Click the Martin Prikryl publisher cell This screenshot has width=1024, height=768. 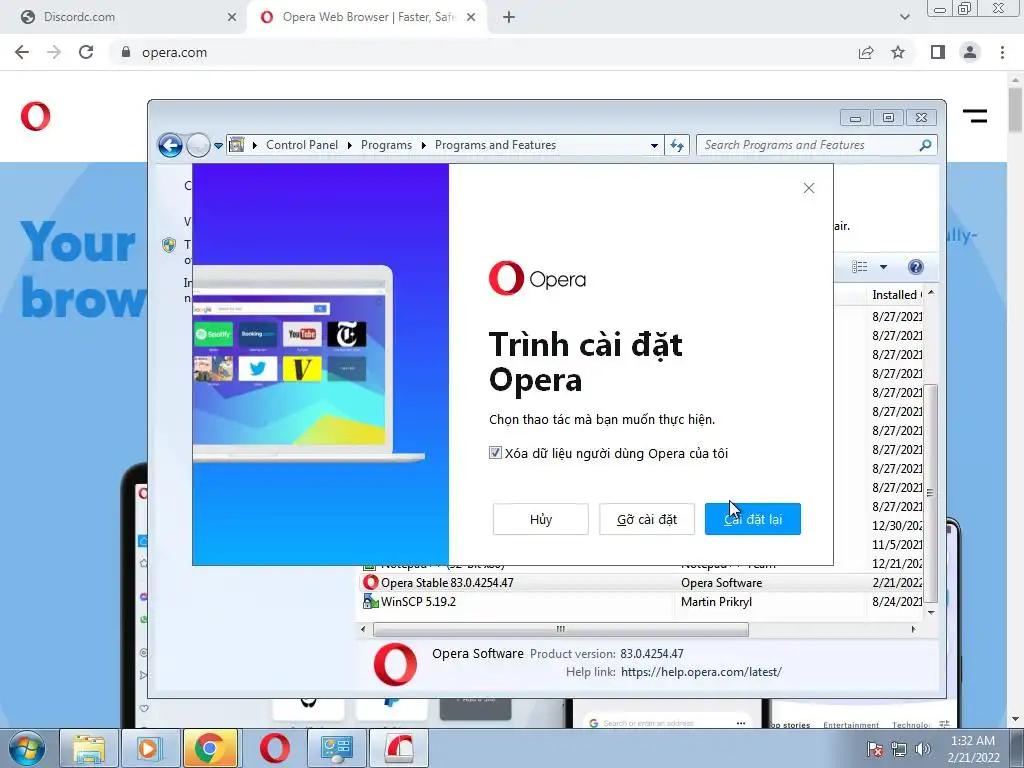tap(716, 601)
